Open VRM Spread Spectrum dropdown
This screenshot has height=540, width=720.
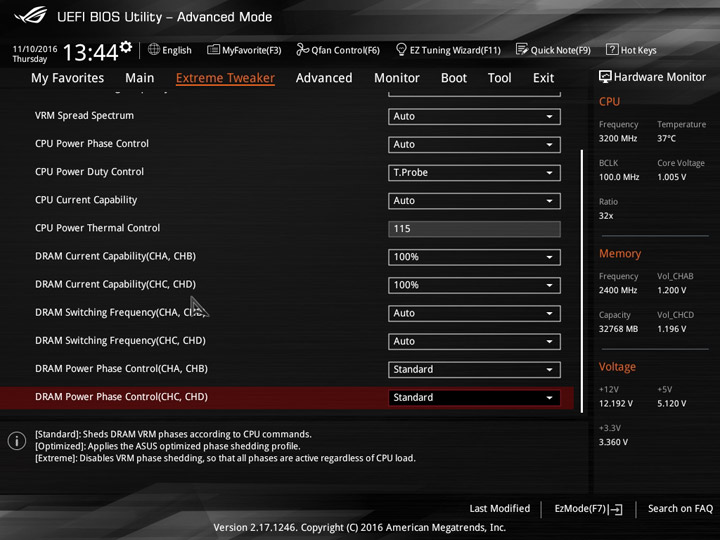coord(474,116)
